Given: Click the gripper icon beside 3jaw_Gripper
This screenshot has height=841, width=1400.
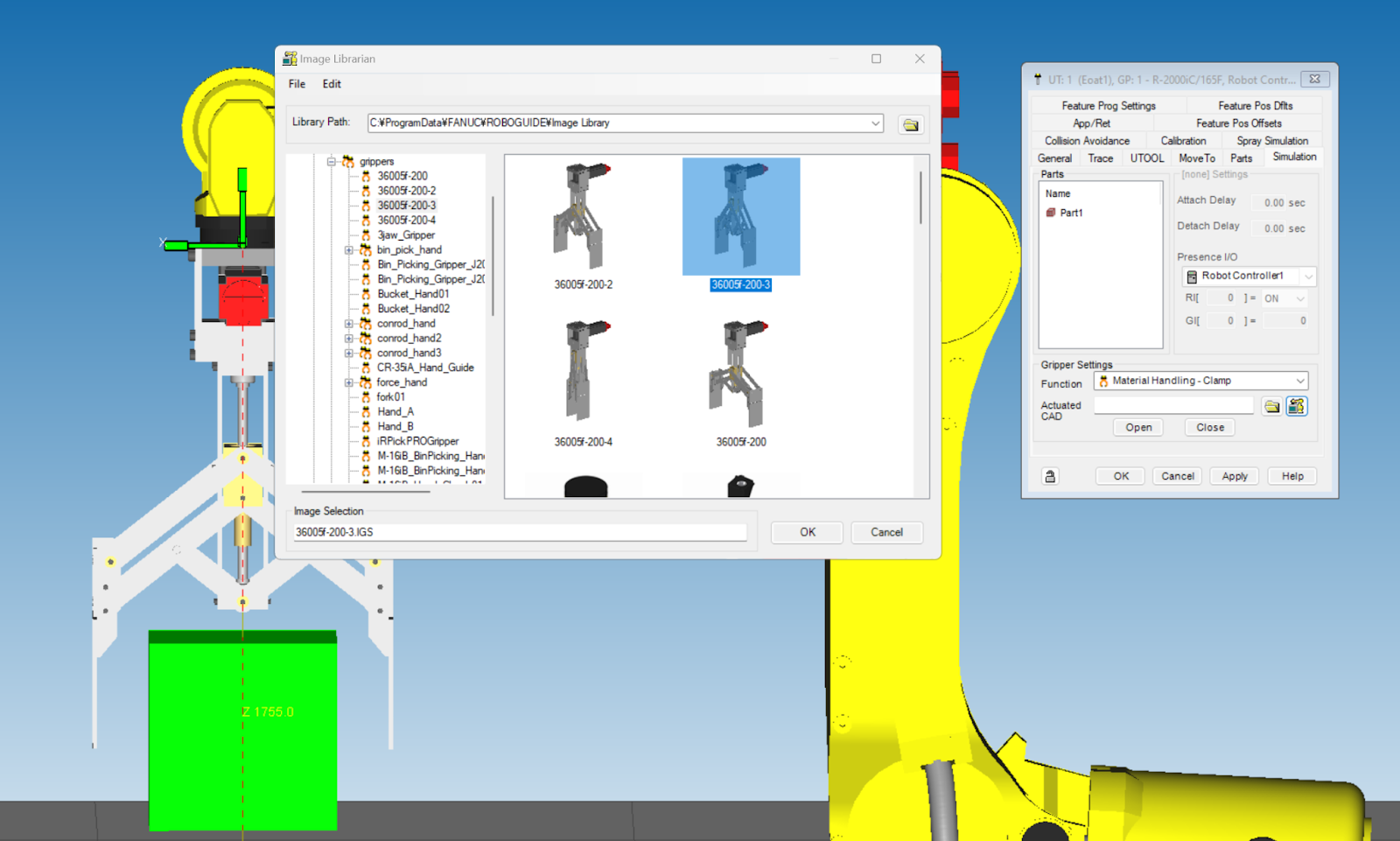Looking at the screenshot, I should pyautogui.click(x=366, y=235).
